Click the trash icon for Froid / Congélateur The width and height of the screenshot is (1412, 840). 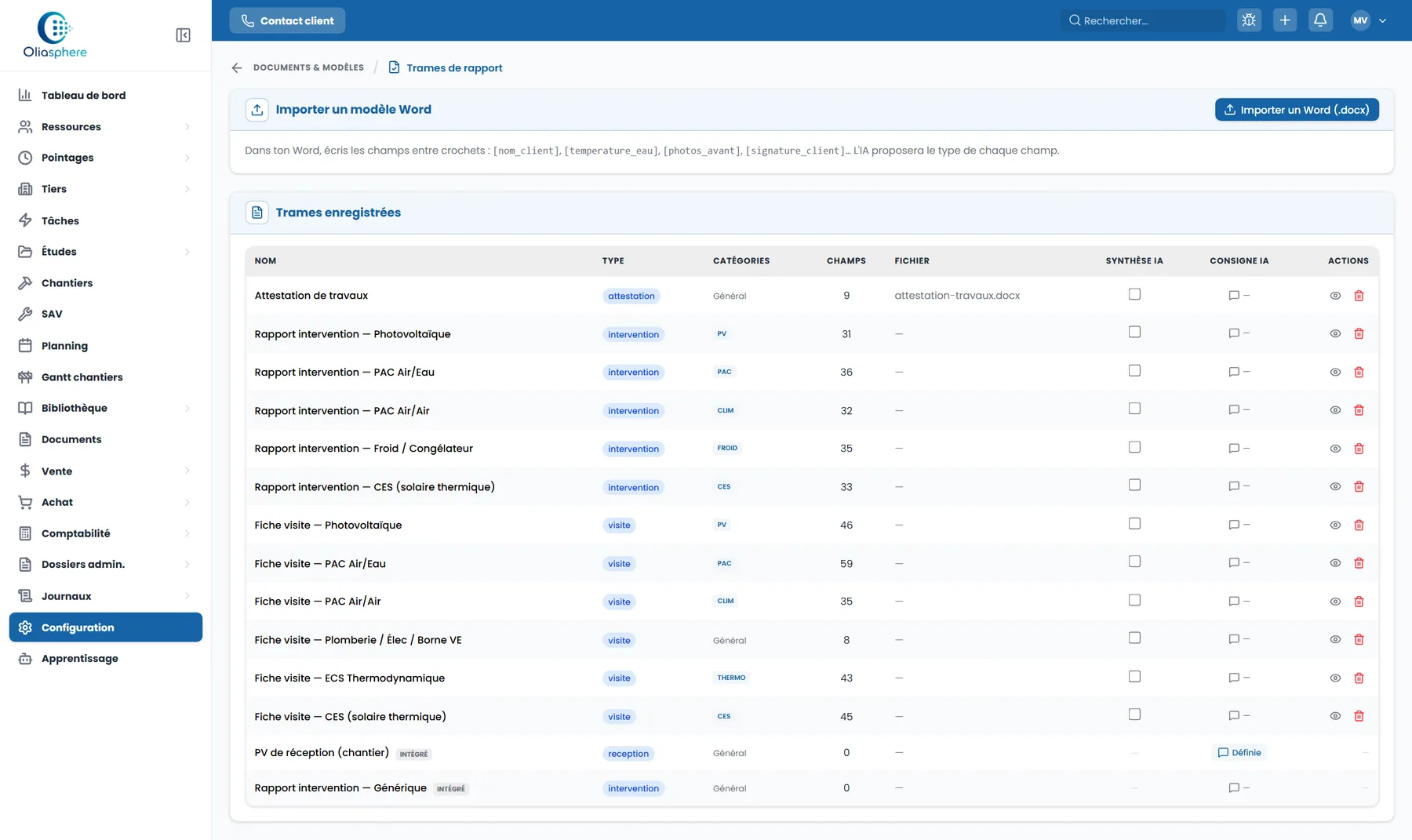click(1359, 449)
